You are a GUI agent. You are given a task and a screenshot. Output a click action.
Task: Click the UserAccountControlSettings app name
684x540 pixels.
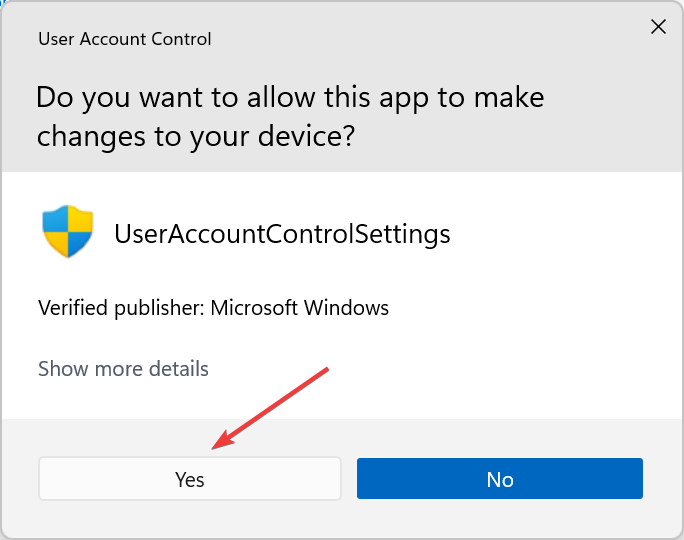[x=282, y=234]
